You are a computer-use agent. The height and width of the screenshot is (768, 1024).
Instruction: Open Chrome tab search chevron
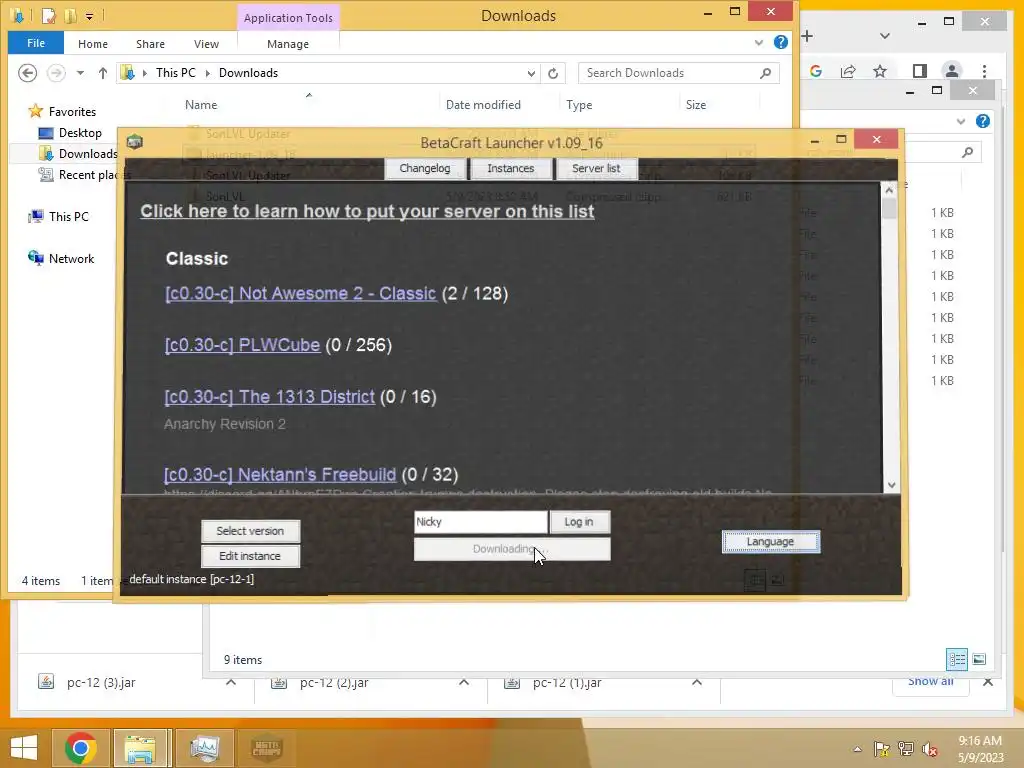(885, 36)
